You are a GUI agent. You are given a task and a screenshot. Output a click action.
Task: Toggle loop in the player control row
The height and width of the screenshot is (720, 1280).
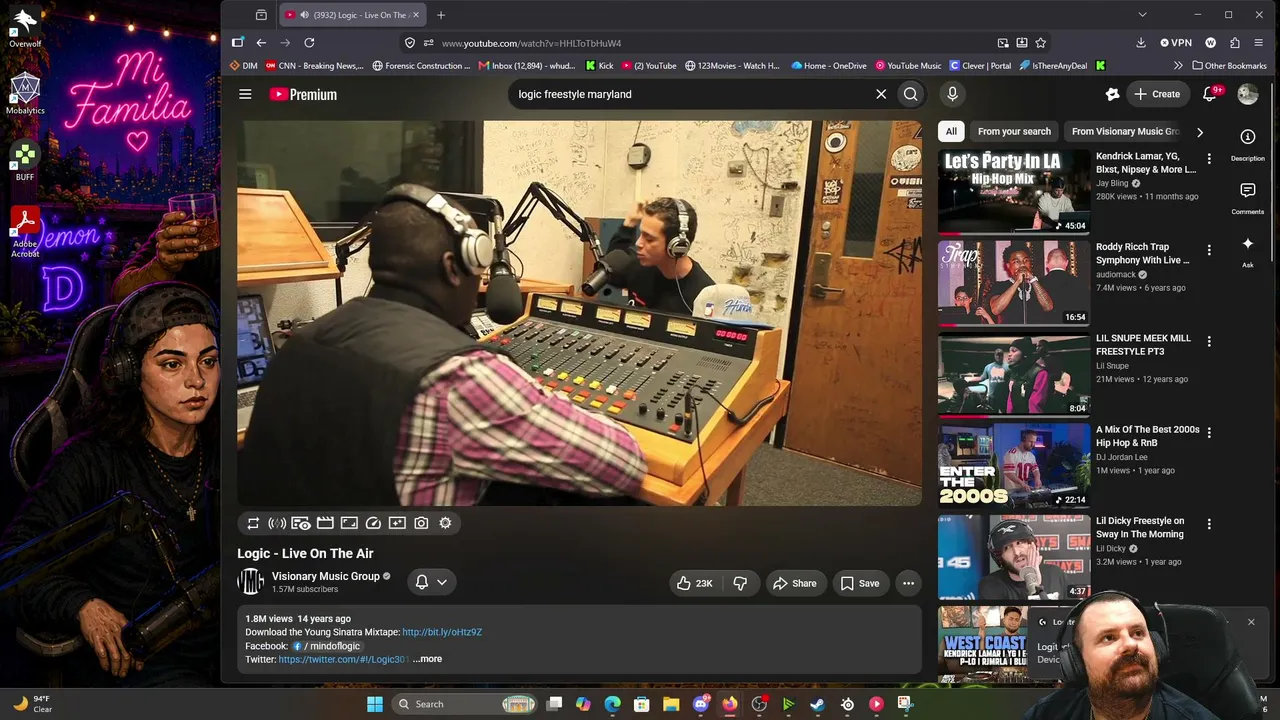tap(253, 523)
